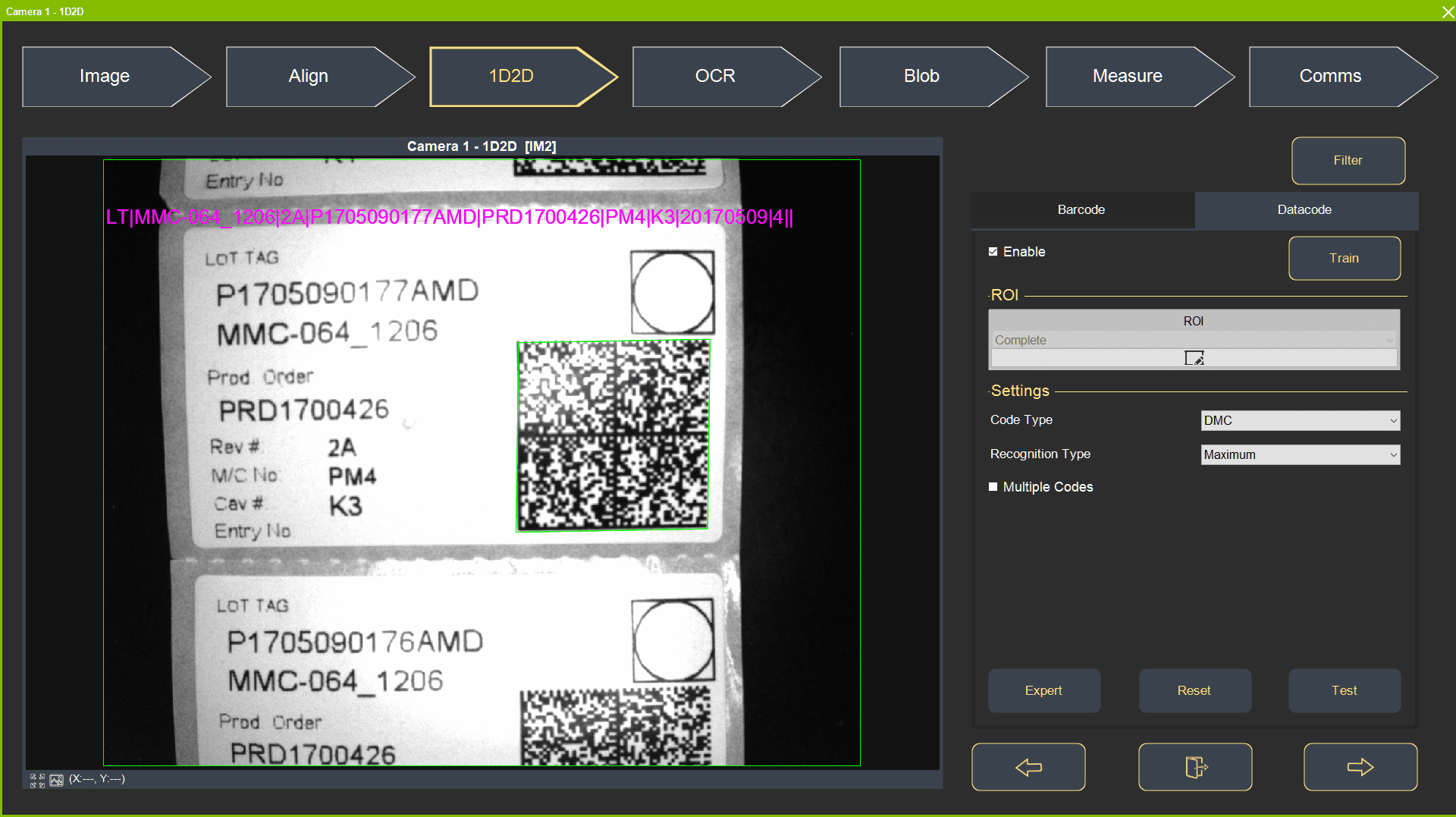The image size is (1456, 817).
Task: Click the 'Code Type' label
Action: tap(1021, 420)
